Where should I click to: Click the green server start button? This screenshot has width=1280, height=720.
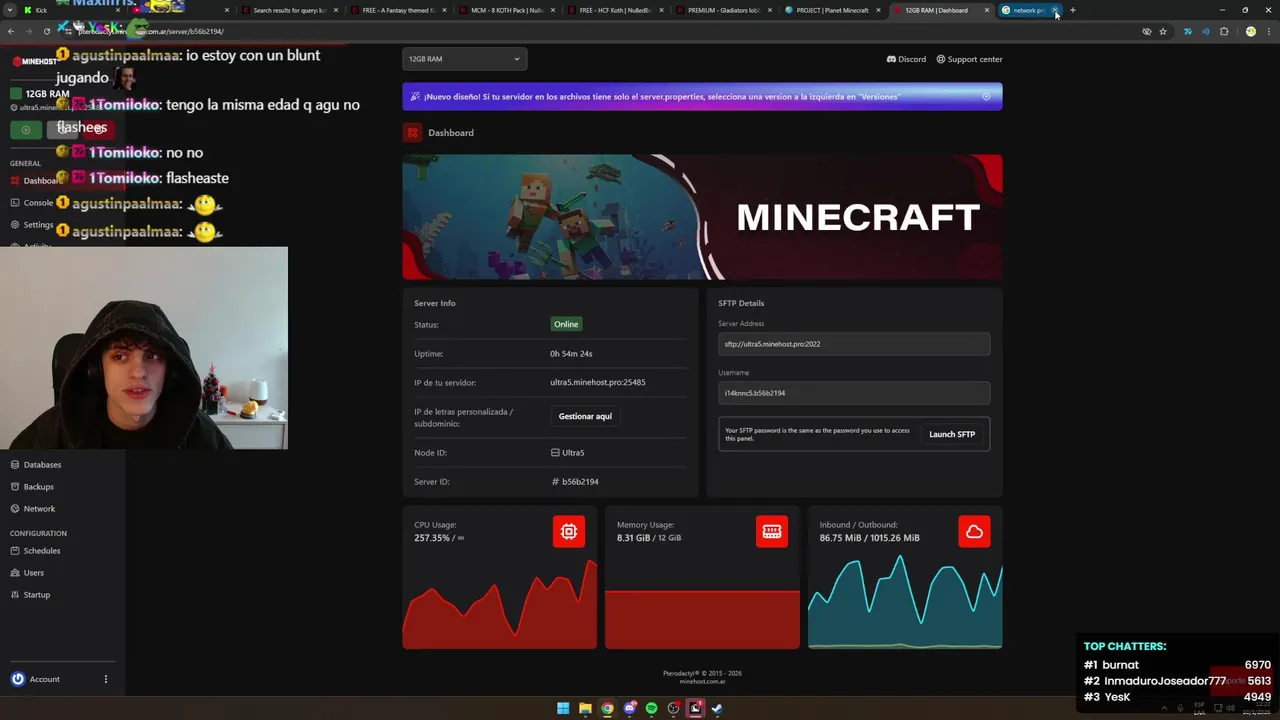[26, 129]
